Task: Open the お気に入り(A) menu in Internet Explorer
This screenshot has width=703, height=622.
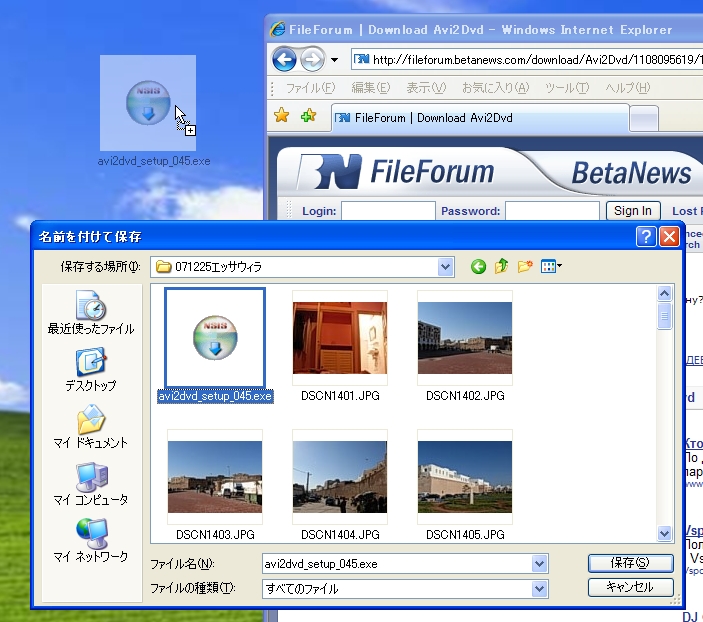Action: pos(495,87)
